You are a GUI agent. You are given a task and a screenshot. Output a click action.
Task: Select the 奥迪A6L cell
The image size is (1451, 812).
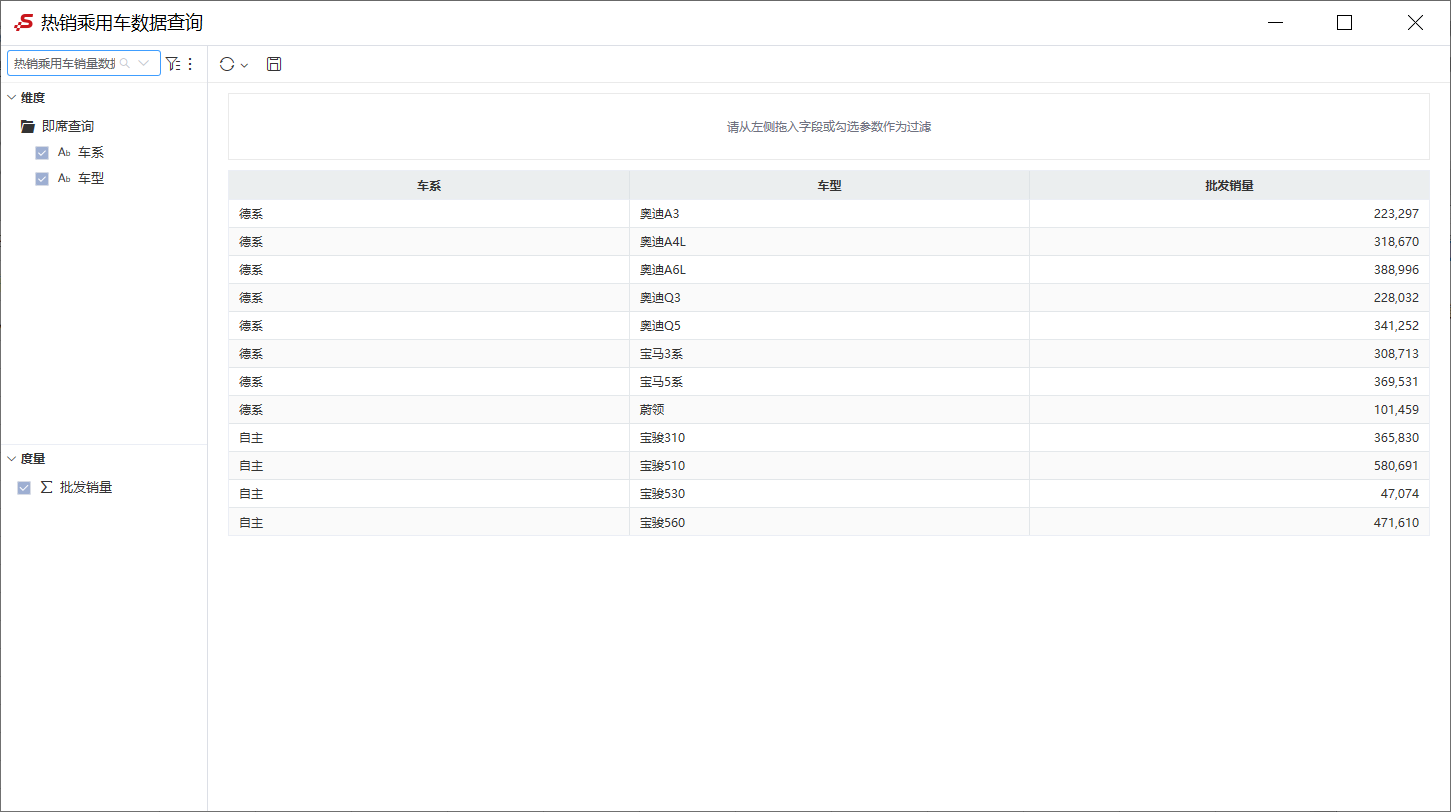click(829, 270)
